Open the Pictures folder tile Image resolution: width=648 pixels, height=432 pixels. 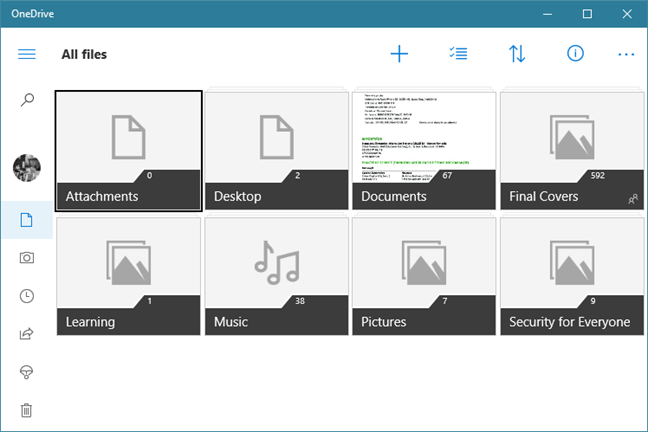pyautogui.click(x=424, y=277)
